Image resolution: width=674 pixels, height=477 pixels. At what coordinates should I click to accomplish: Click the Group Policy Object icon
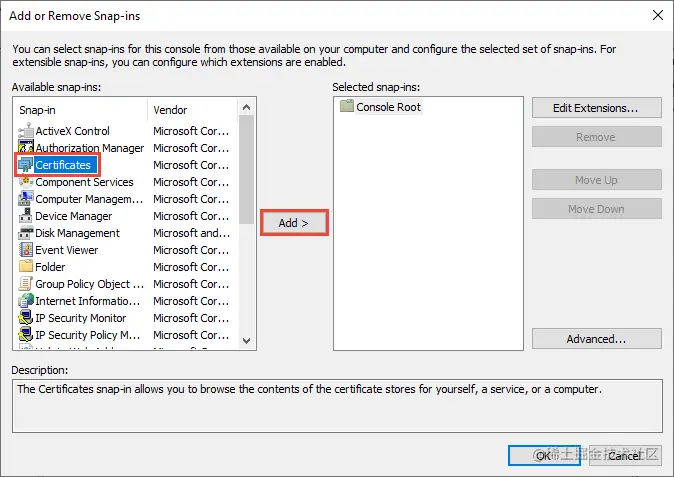coord(26,284)
